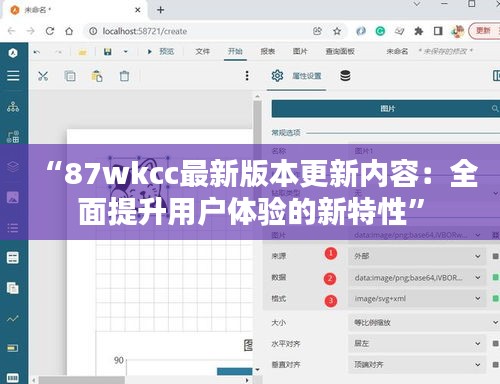Open the database stack icon tab
This screenshot has height=384, width=500.
[x=345, y=76]
